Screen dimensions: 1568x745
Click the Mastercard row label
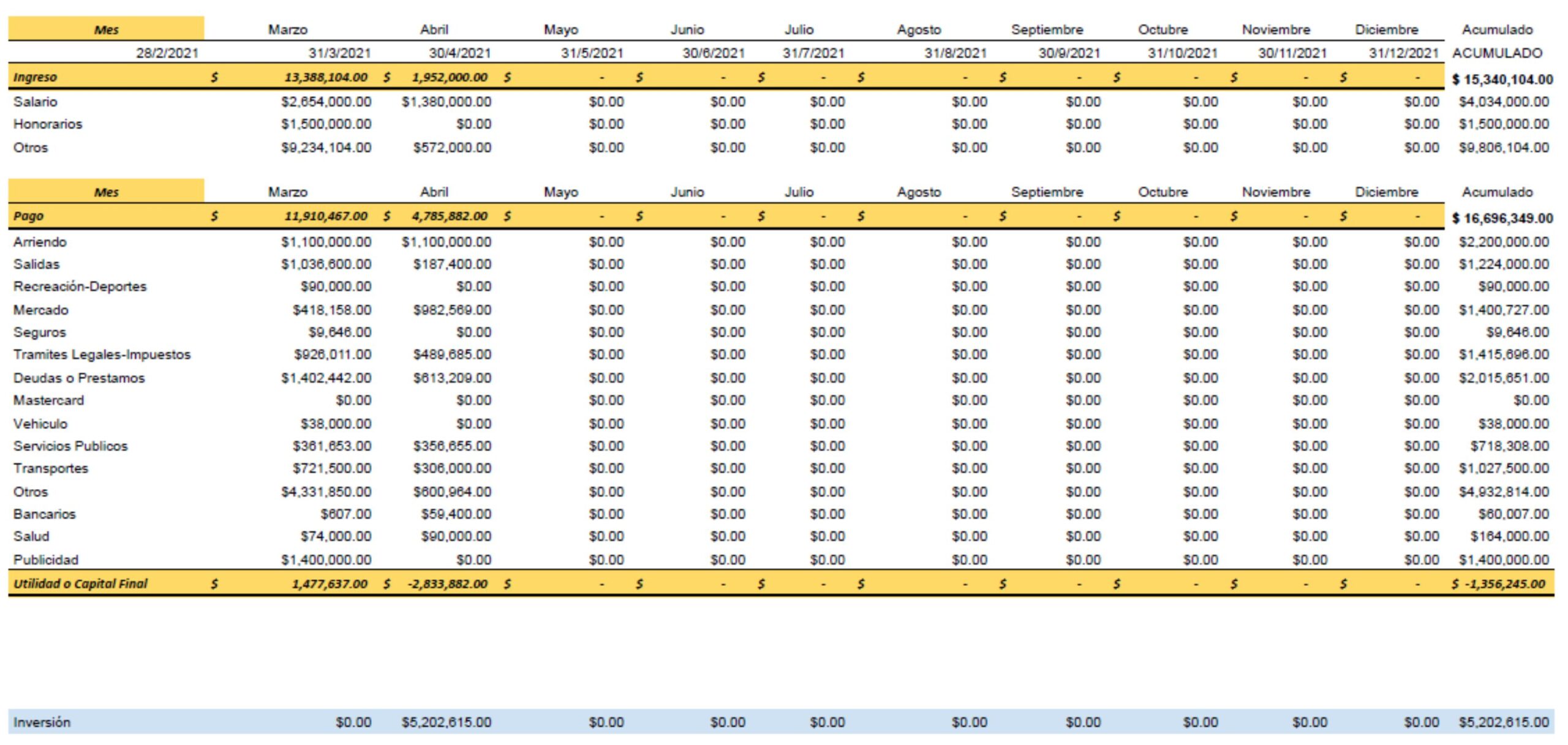tap(48, 400)
